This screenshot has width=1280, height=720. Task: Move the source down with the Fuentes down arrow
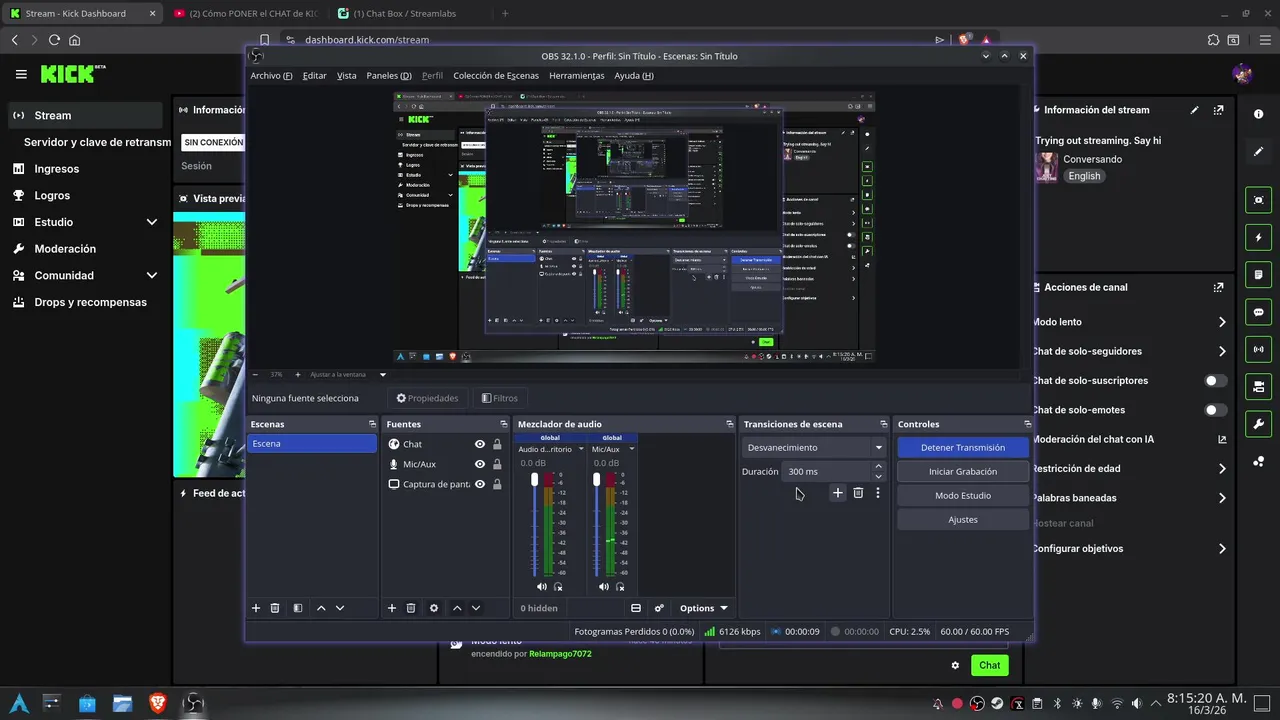tap(476, 608)
